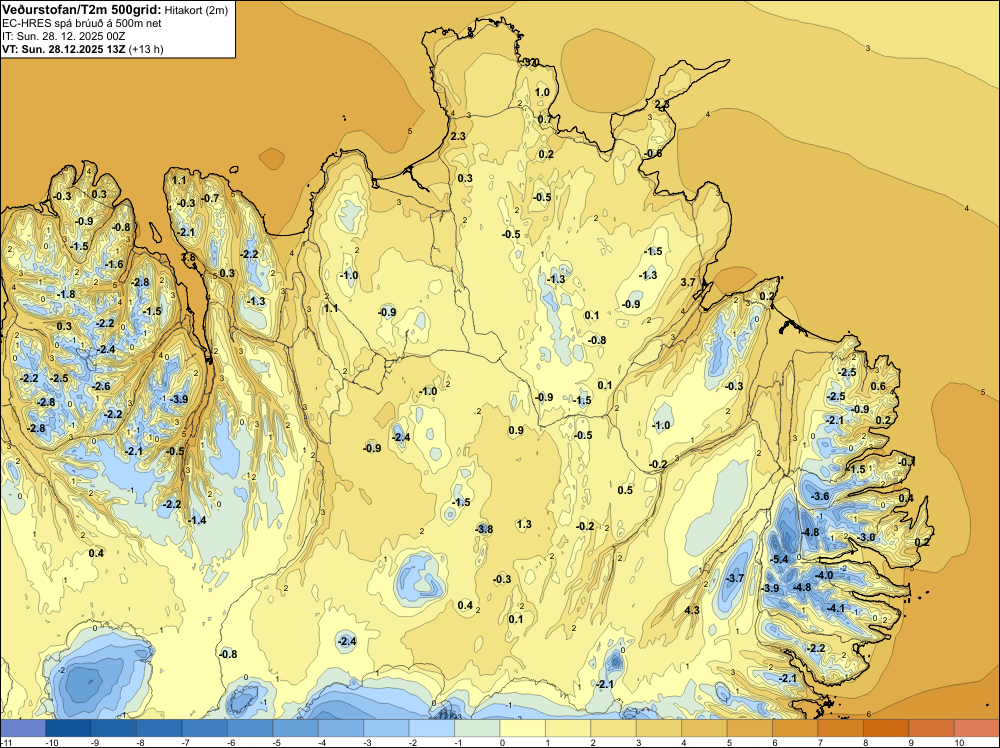Click the '1.3' value in central map
1000x748 pixels.
(524, 524)
